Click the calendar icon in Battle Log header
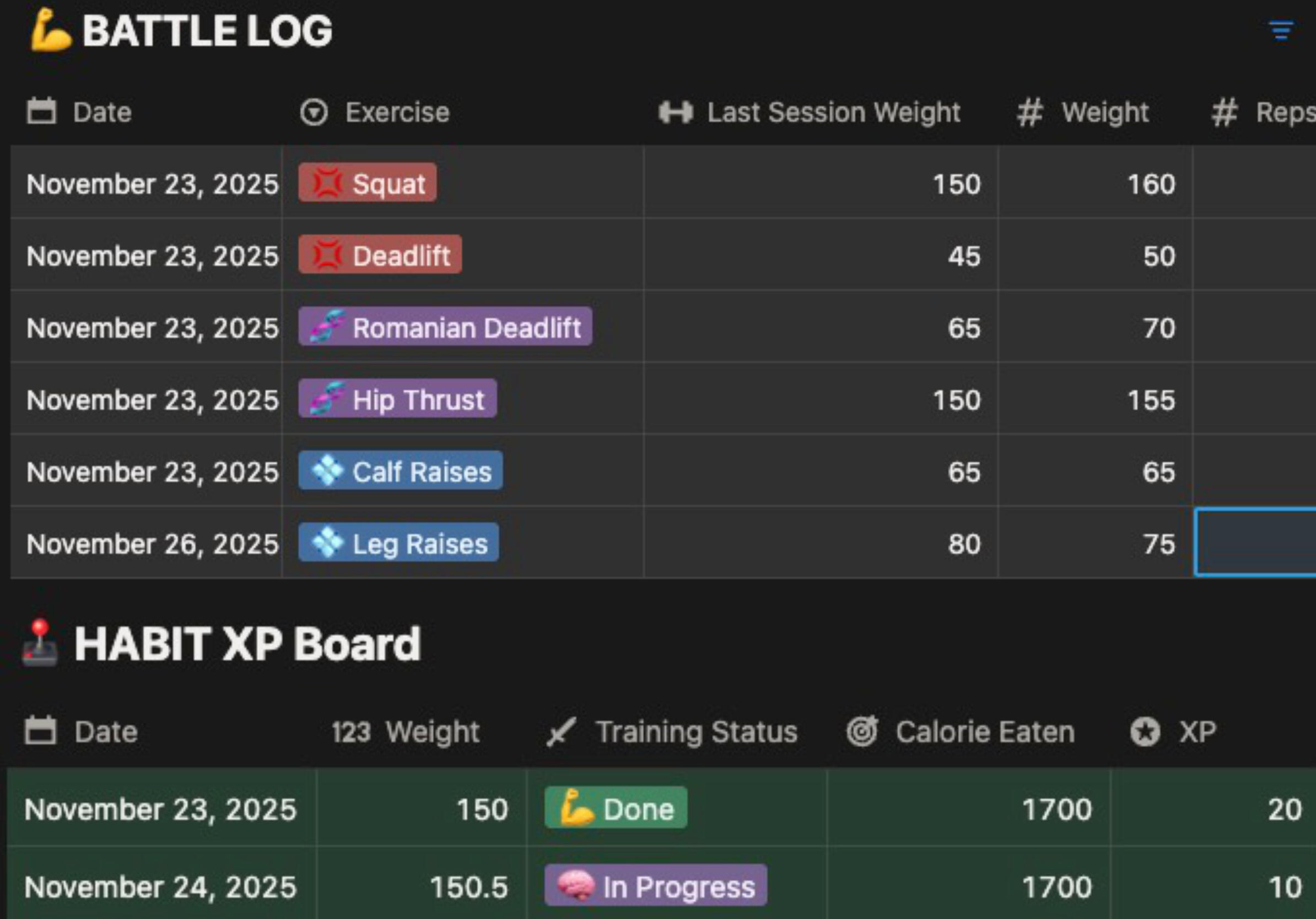The height and width of the screenshot is (919, 1316). (41, 111)
